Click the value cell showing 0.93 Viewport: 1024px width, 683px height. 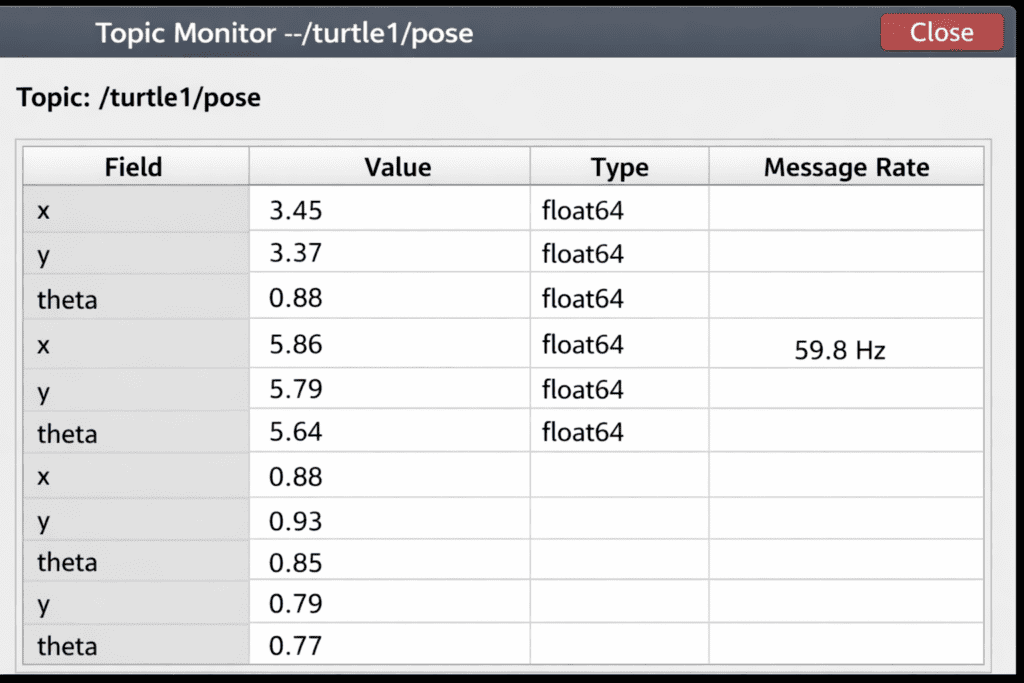[x=296, y=521]
